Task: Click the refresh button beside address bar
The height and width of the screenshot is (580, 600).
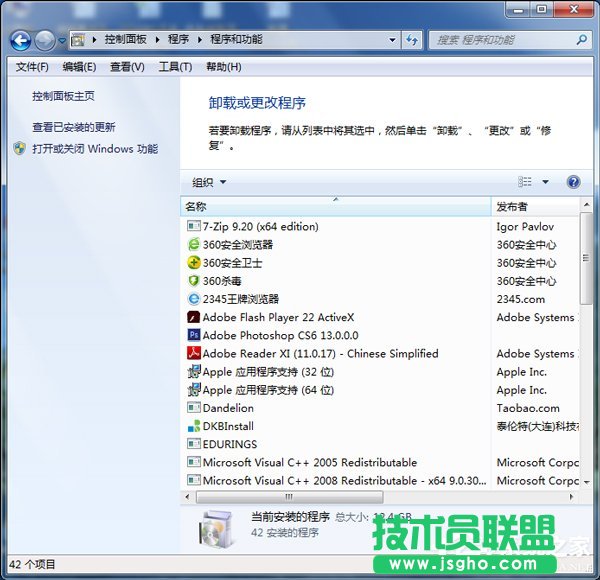Action: pyautogui.click(x=412, y=40)
